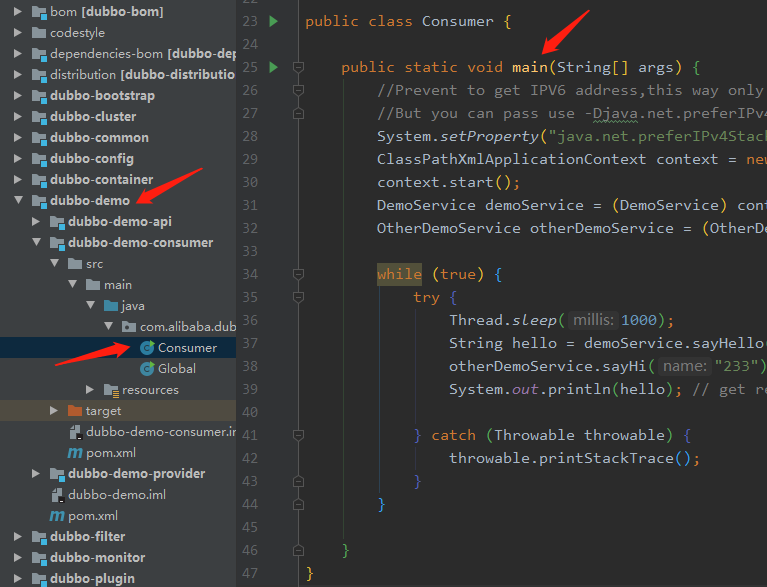Select the distribution module row
767x587 pixels.
click(x=118, y=74)
